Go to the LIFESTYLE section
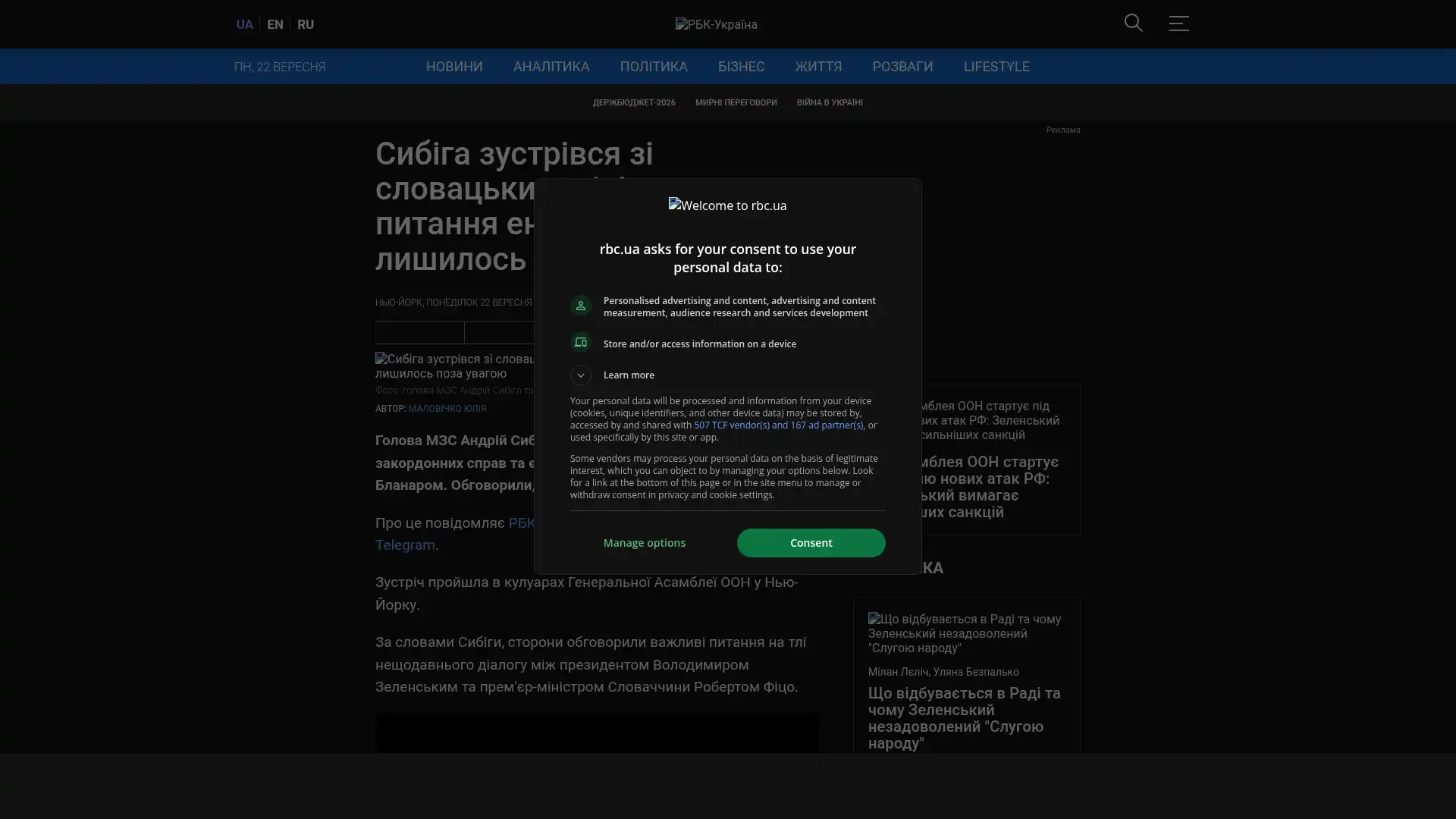Screen dimensions: 1456x819 click(x=996, y=67)
